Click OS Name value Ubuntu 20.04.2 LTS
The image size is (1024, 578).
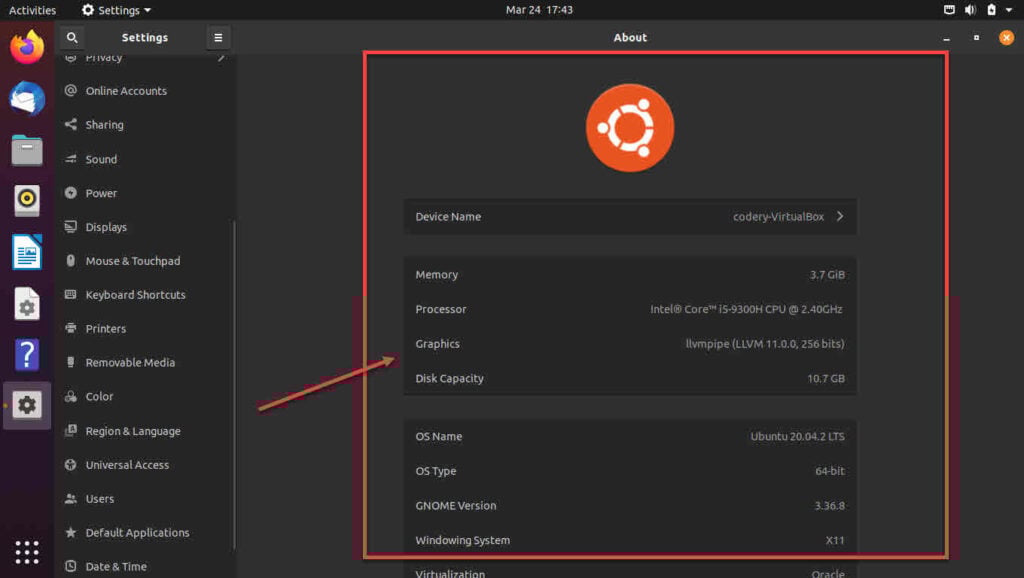click(x=797, y=436)
